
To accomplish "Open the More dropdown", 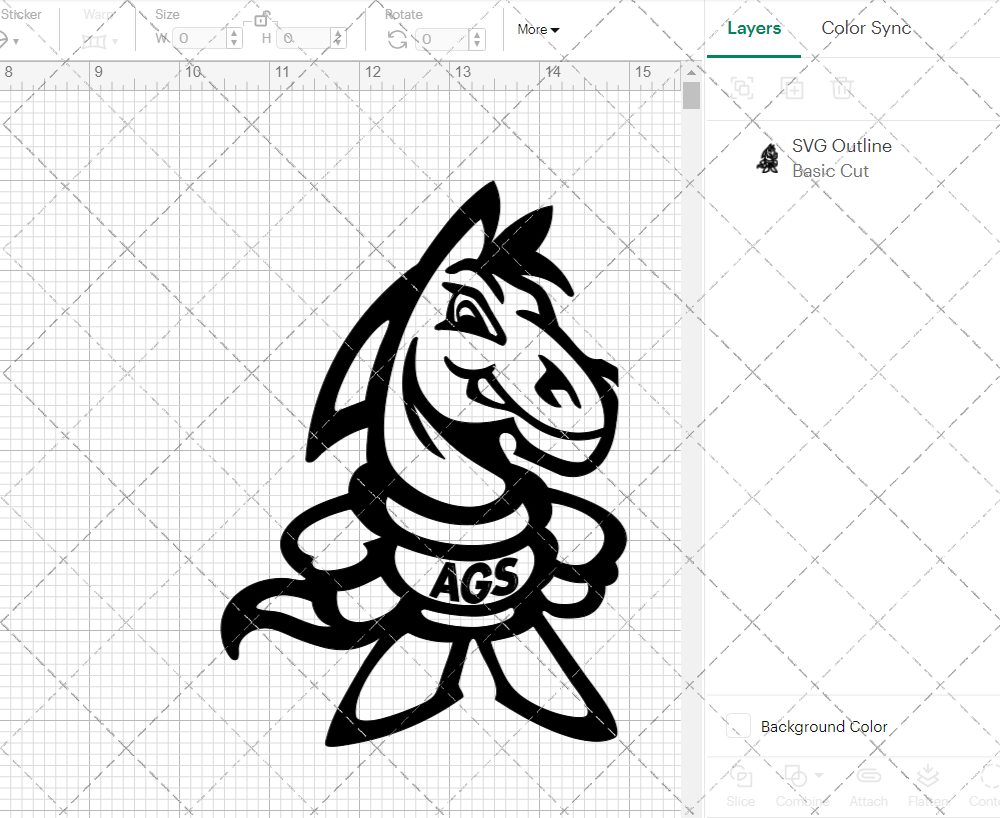I will (537, 30).
